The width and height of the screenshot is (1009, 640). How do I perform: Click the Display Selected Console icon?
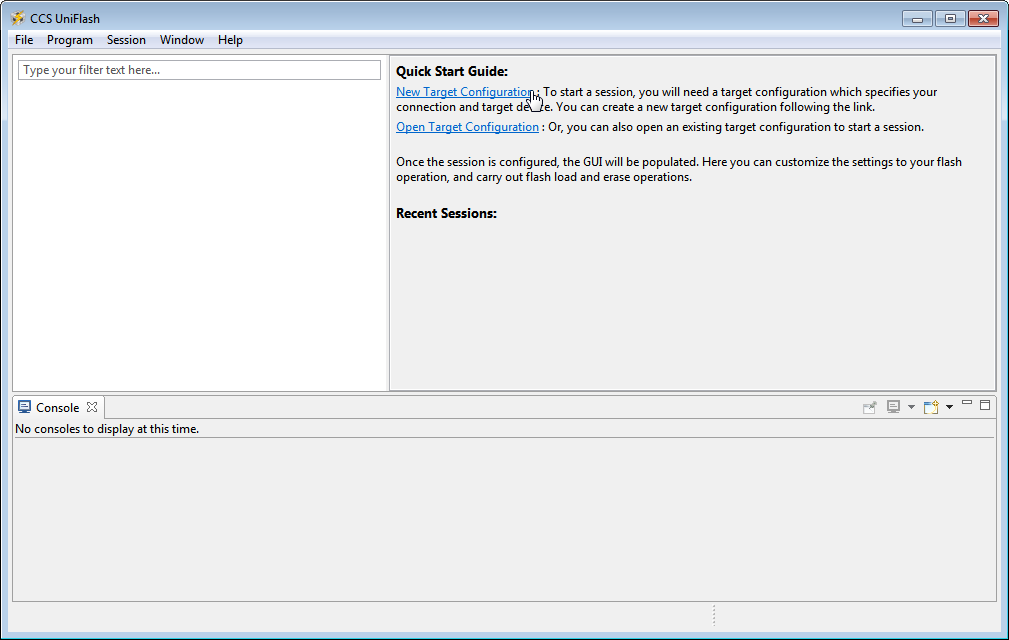(893, 406)
